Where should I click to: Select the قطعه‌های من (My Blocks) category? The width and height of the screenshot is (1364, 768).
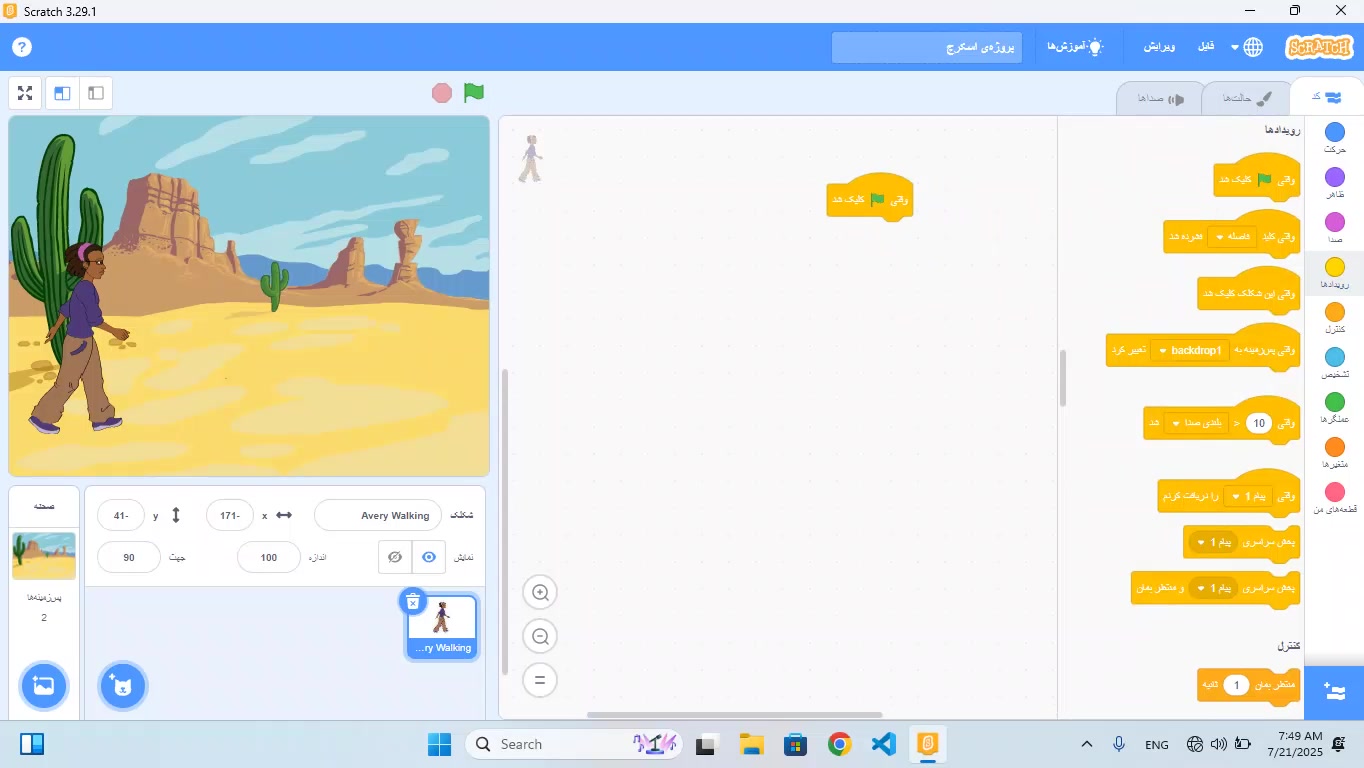click(x=1335, y=498)
